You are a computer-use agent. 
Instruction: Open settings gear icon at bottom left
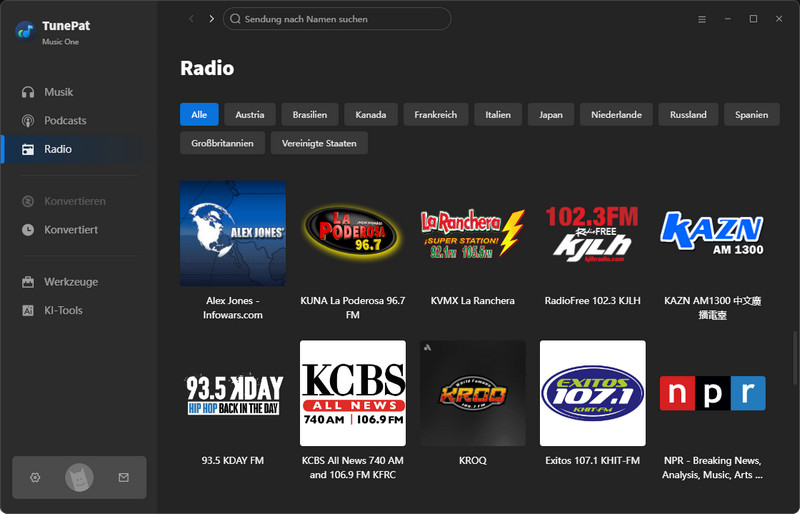click(35, 477)
